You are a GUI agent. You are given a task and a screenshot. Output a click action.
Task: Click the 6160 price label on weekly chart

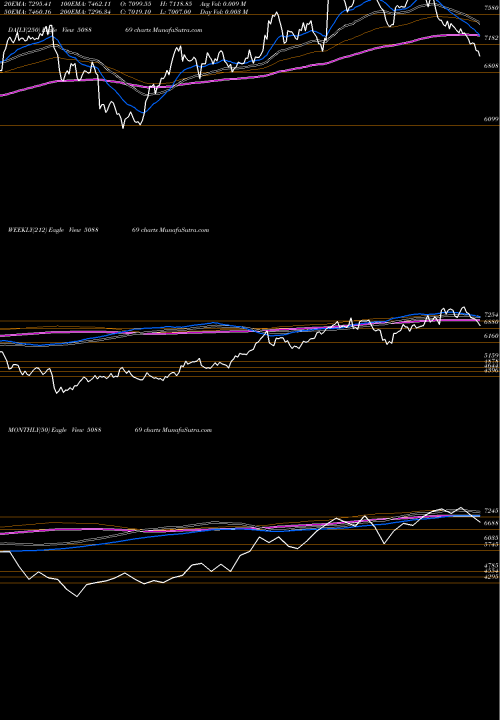coord(491,336)
